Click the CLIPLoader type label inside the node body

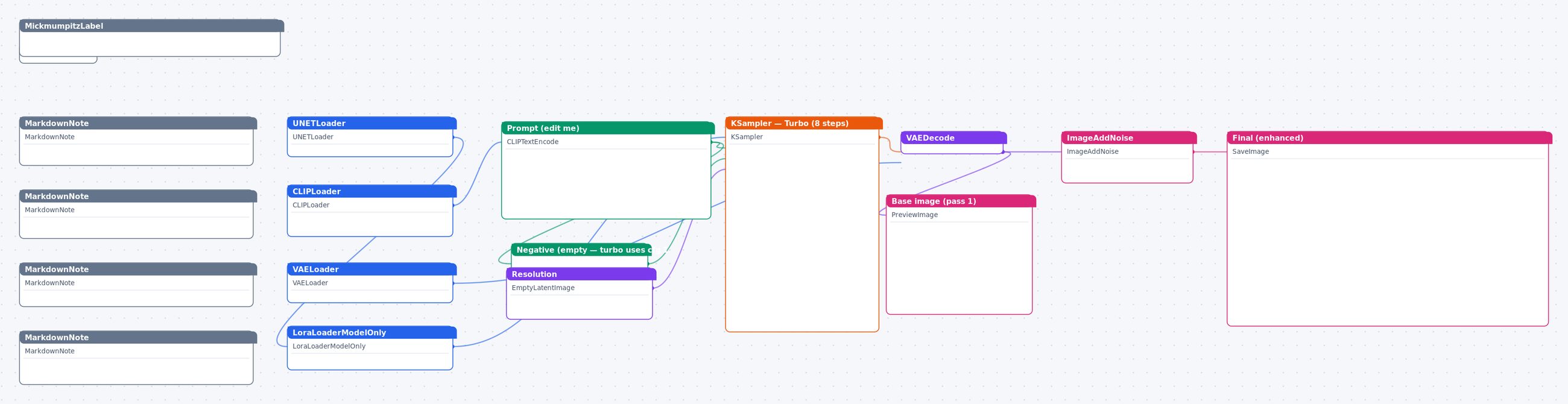pyautogui.click(x=311, y=205)
